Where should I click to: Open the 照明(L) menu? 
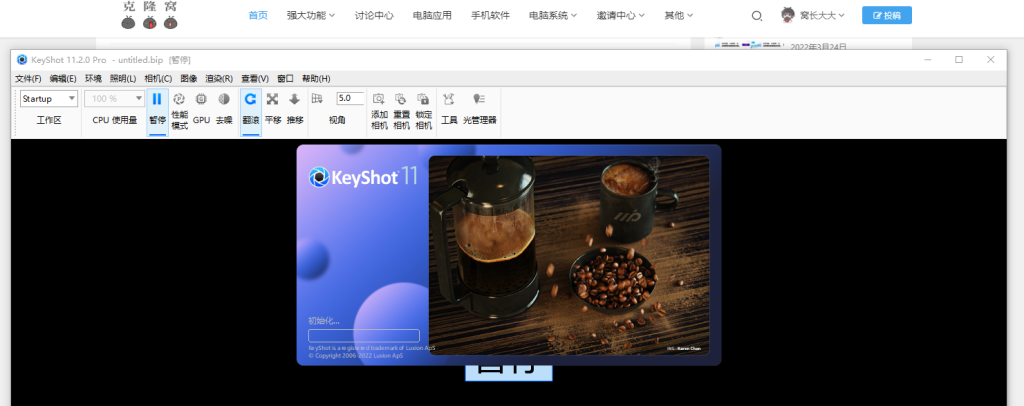(123, 78)
